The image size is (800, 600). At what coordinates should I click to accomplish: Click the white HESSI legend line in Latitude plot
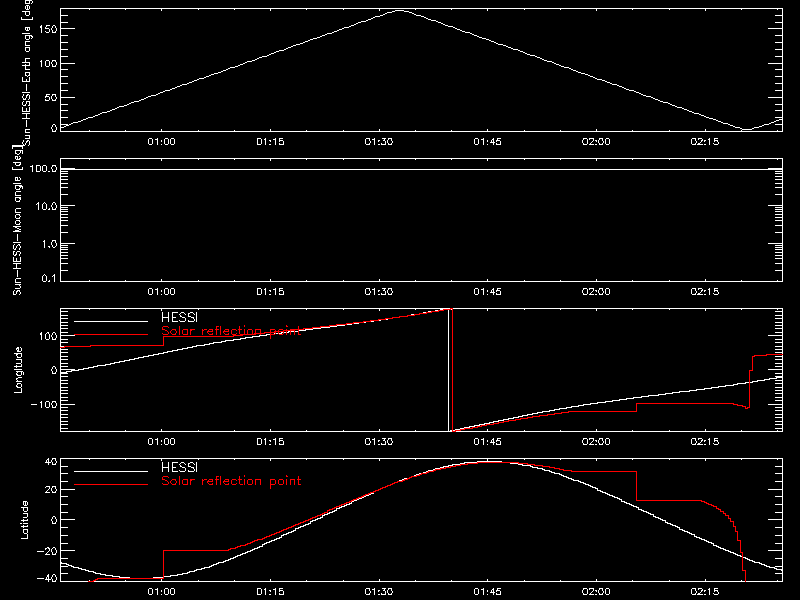tap(111, 471)
